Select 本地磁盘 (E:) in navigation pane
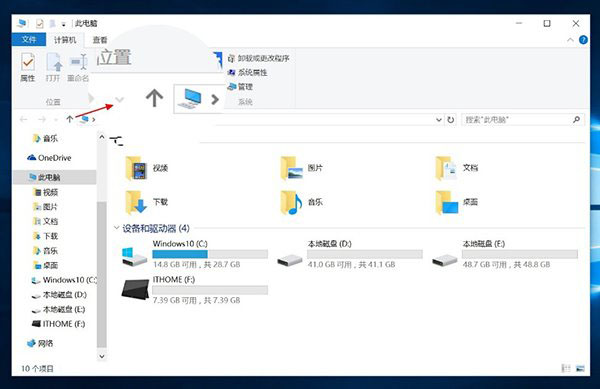This screenshot has width=600, height=389. 59,309
